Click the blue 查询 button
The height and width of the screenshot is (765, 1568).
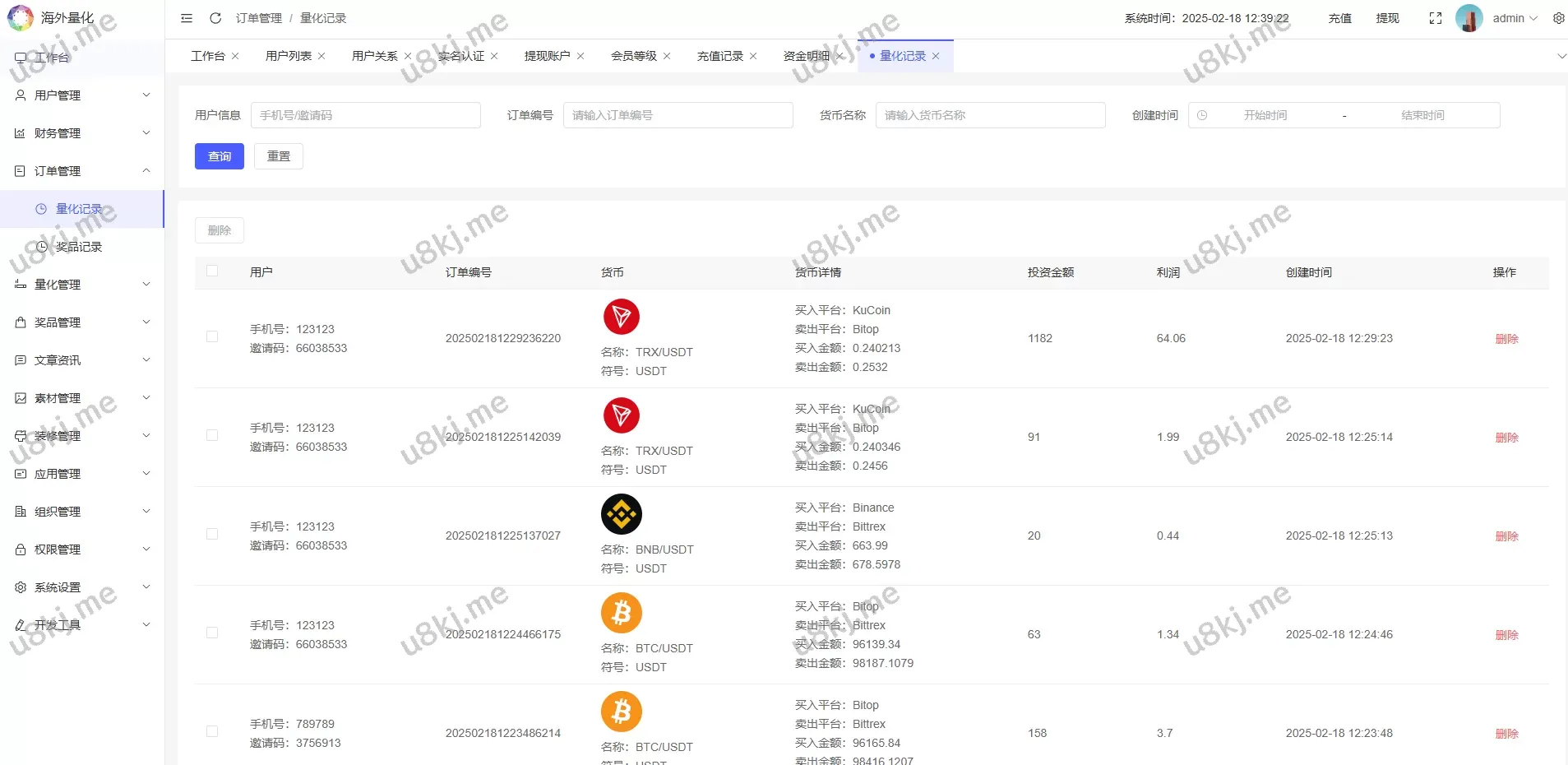pyautogui.click(x=220, y=156)
